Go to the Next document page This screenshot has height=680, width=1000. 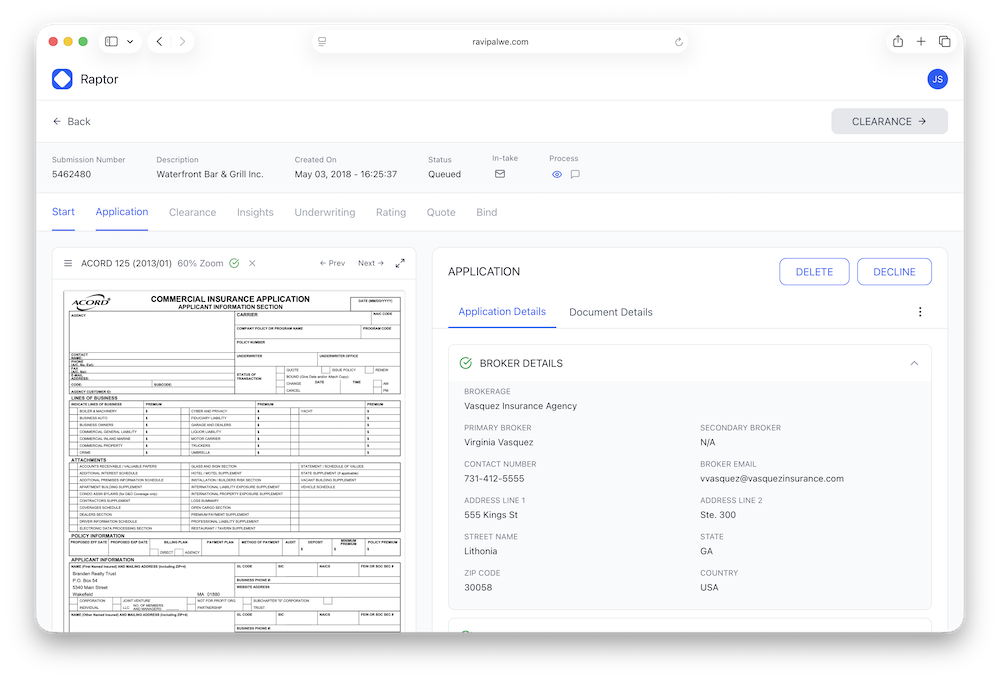click(370, 263)
